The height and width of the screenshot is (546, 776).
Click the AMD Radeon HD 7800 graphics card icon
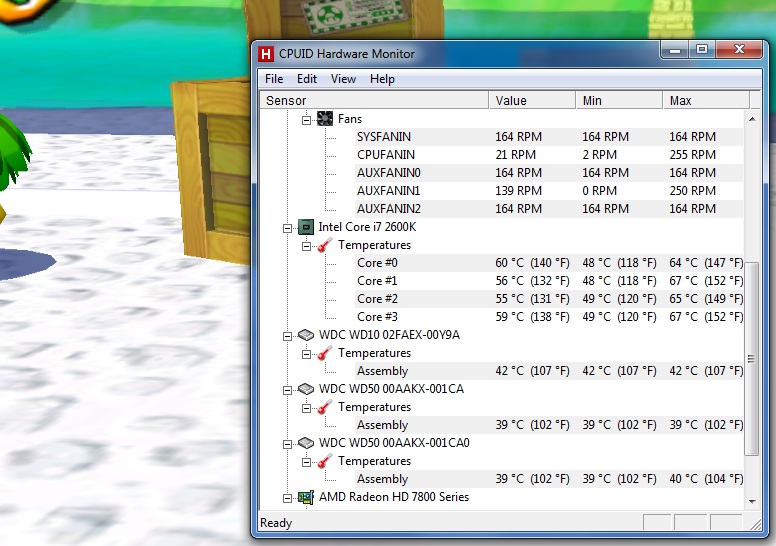pos(306,497)
